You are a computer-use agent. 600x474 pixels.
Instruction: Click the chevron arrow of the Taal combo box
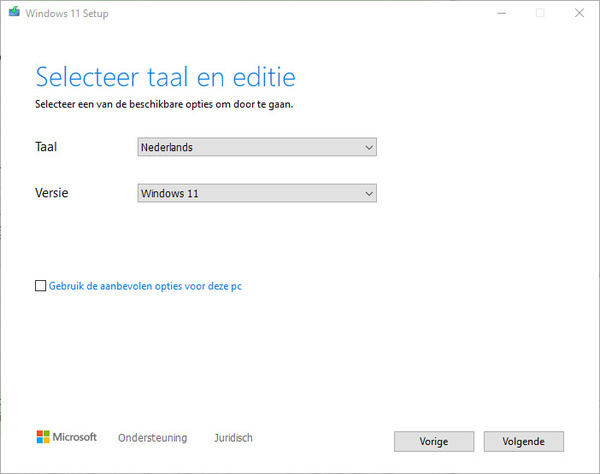coord(369,147)
